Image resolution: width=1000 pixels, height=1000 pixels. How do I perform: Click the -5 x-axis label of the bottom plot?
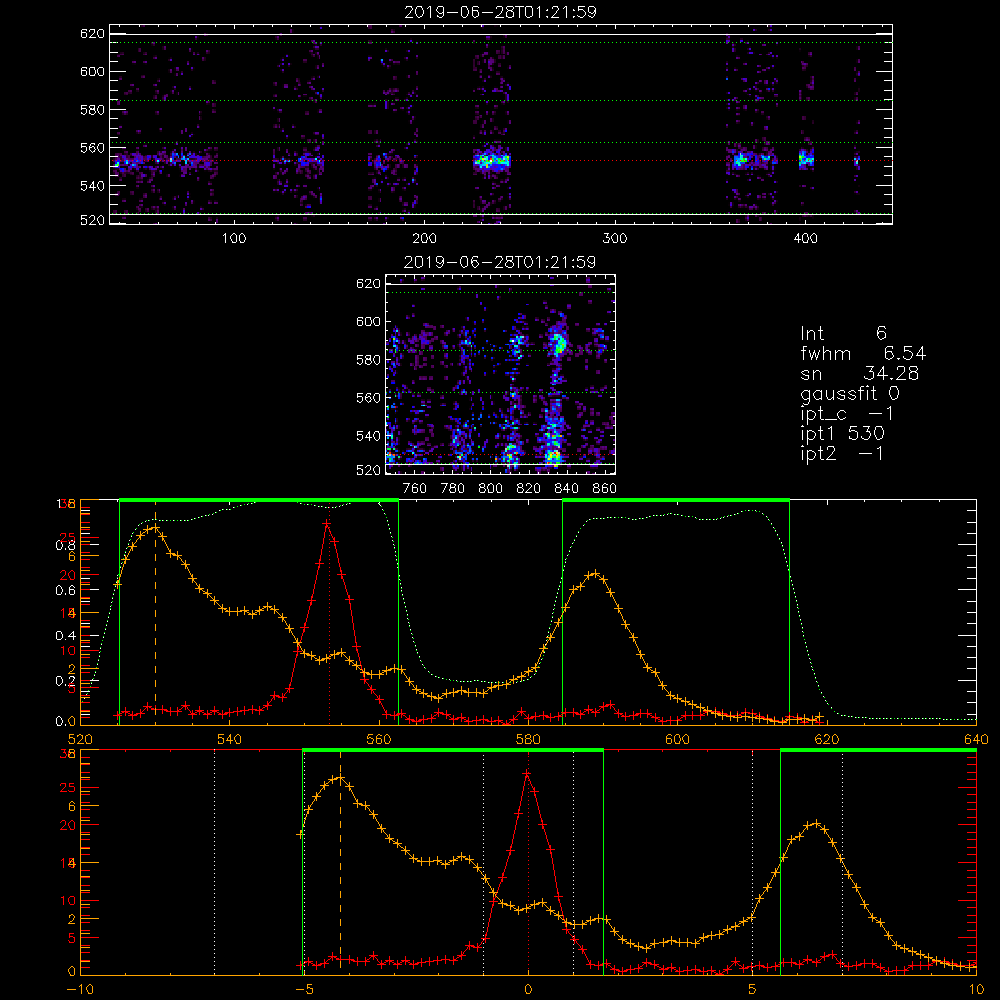(304, 990)
